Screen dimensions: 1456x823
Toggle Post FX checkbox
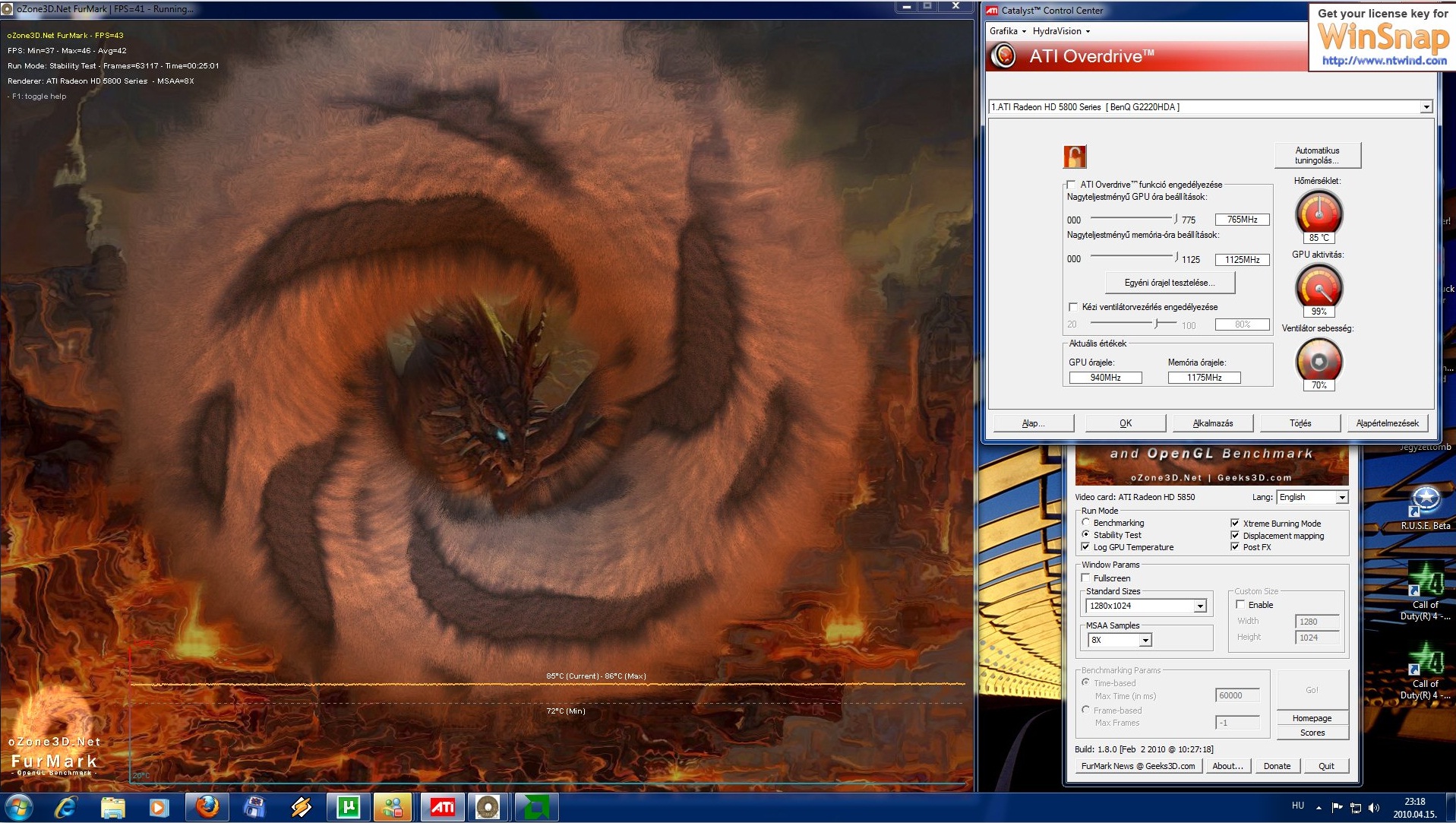pyautogui.click(x=1235, y=546)
